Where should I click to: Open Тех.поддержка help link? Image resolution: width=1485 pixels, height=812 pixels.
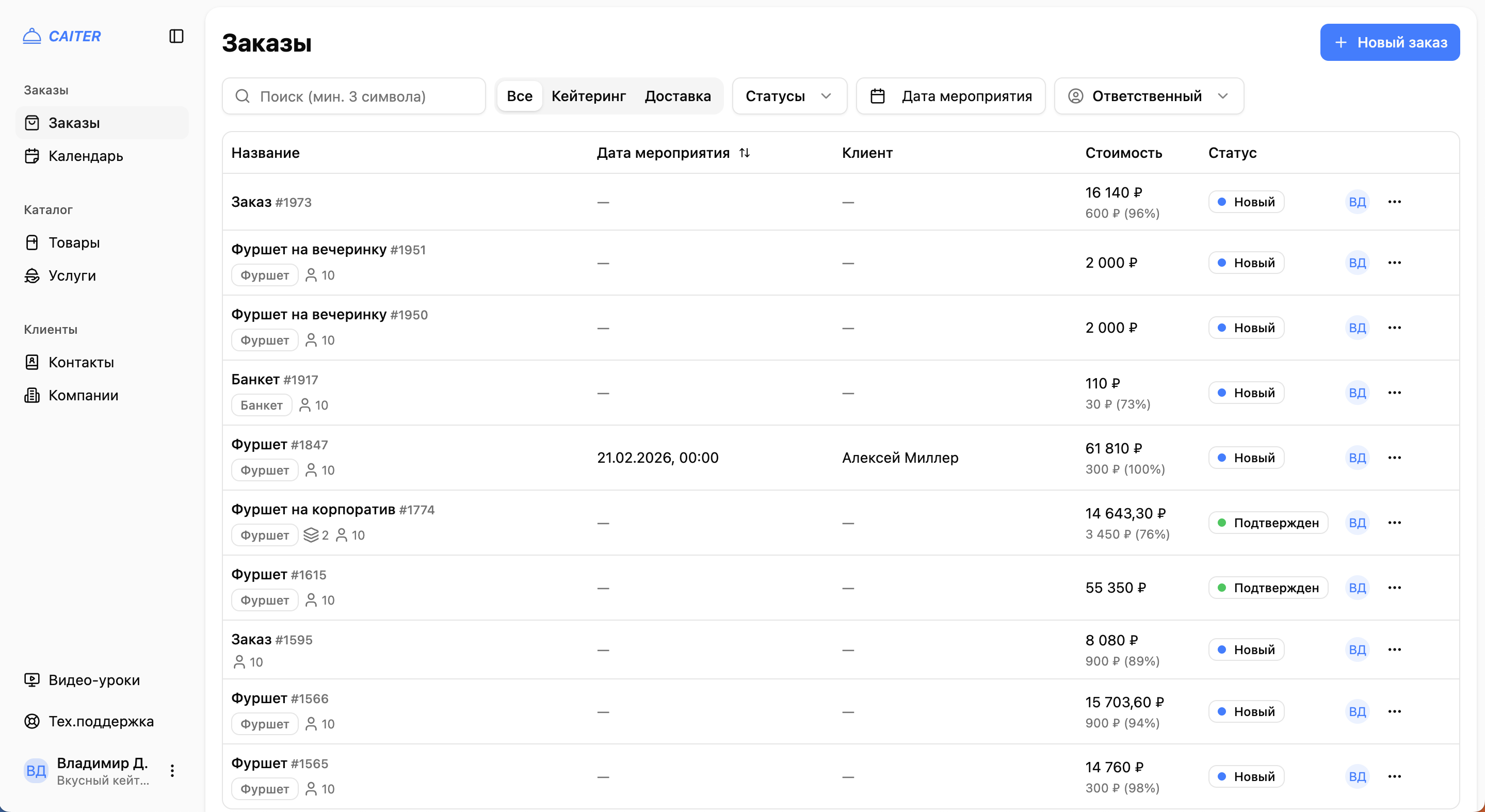tap(101, 722)
